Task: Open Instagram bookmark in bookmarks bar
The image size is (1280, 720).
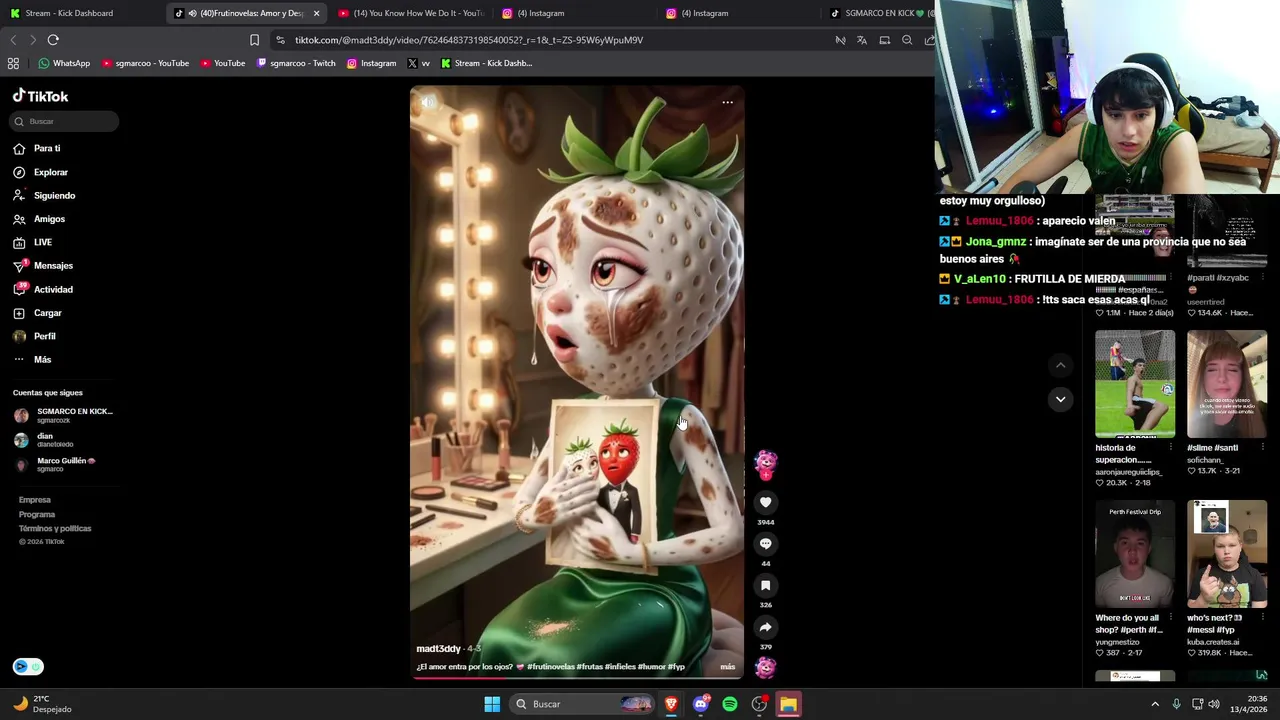Action: (x=371, y=63)
